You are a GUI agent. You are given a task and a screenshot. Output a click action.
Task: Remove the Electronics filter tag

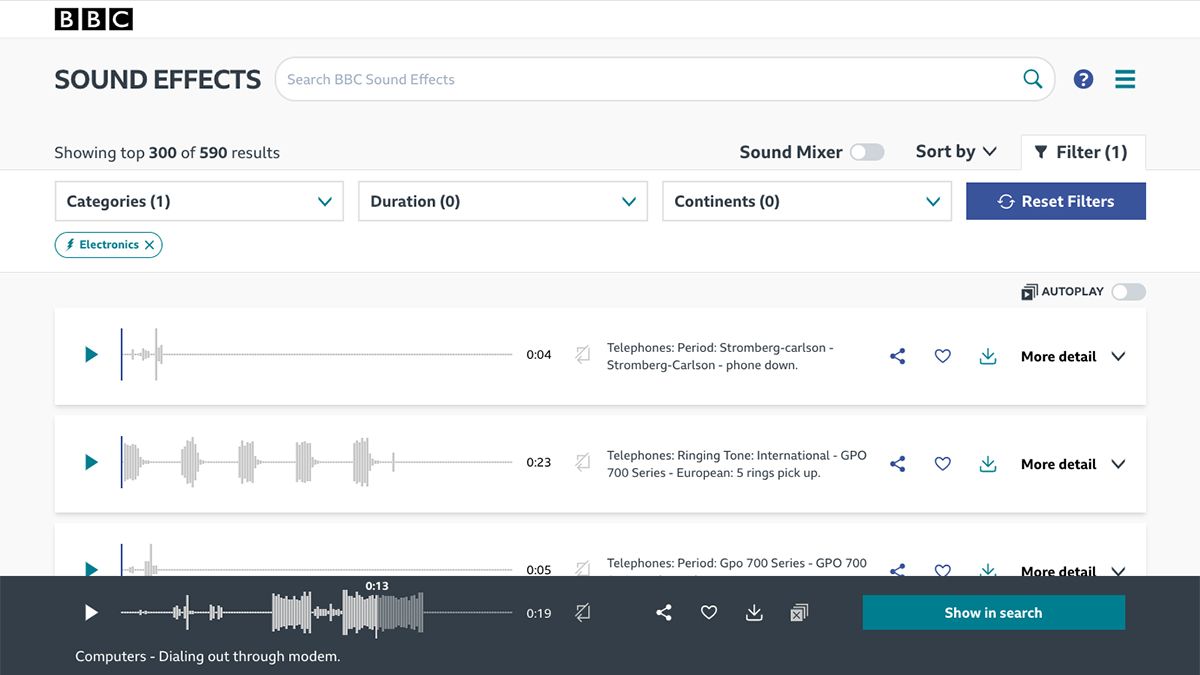pyautogui.click(x=149, y=244)
